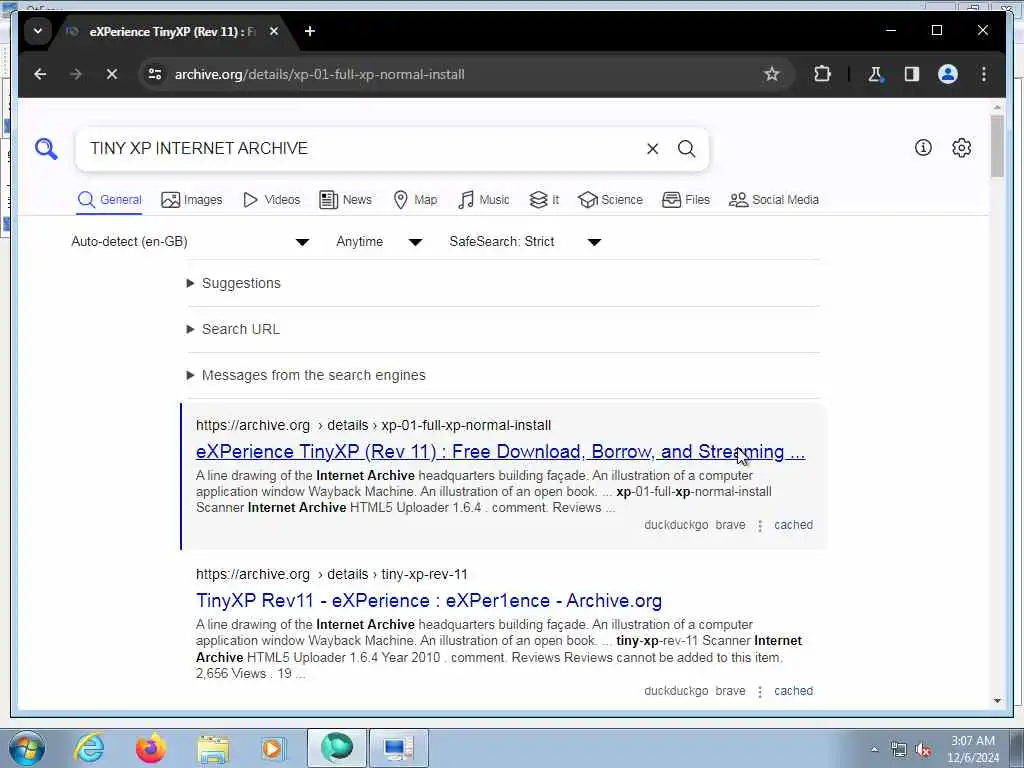Bookmark this page with the star icon

pos(771,74)
